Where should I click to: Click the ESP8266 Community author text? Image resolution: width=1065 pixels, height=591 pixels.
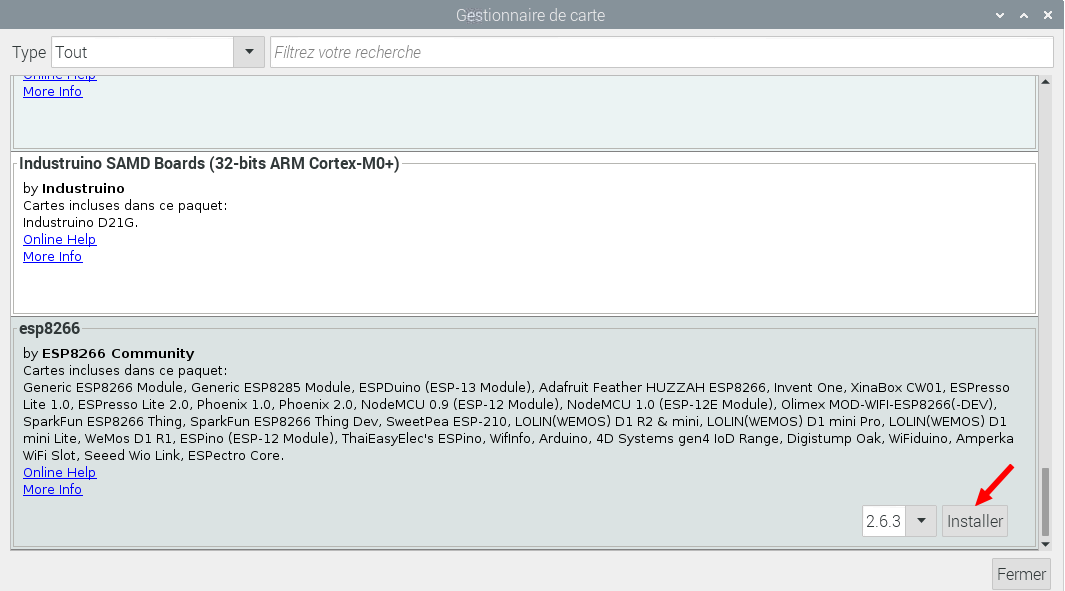pyautogui.click(x=118, y=353)
